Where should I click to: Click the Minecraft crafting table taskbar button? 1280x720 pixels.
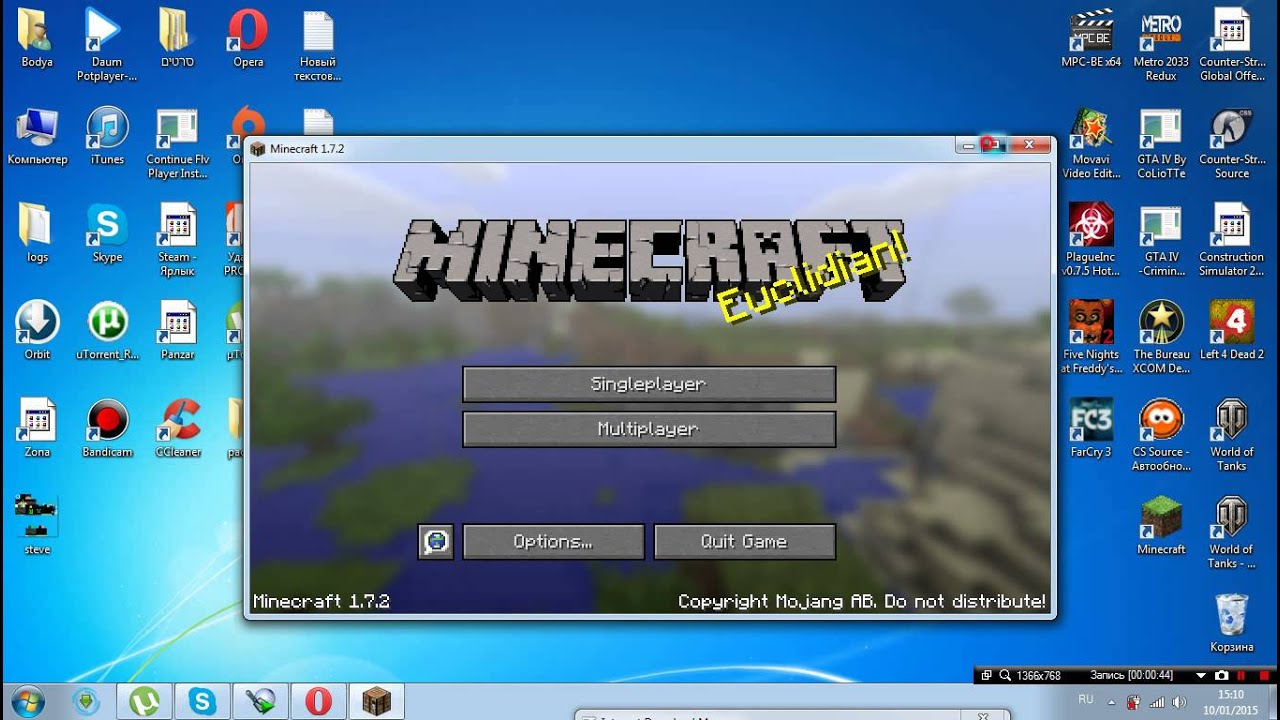(376, 702)
